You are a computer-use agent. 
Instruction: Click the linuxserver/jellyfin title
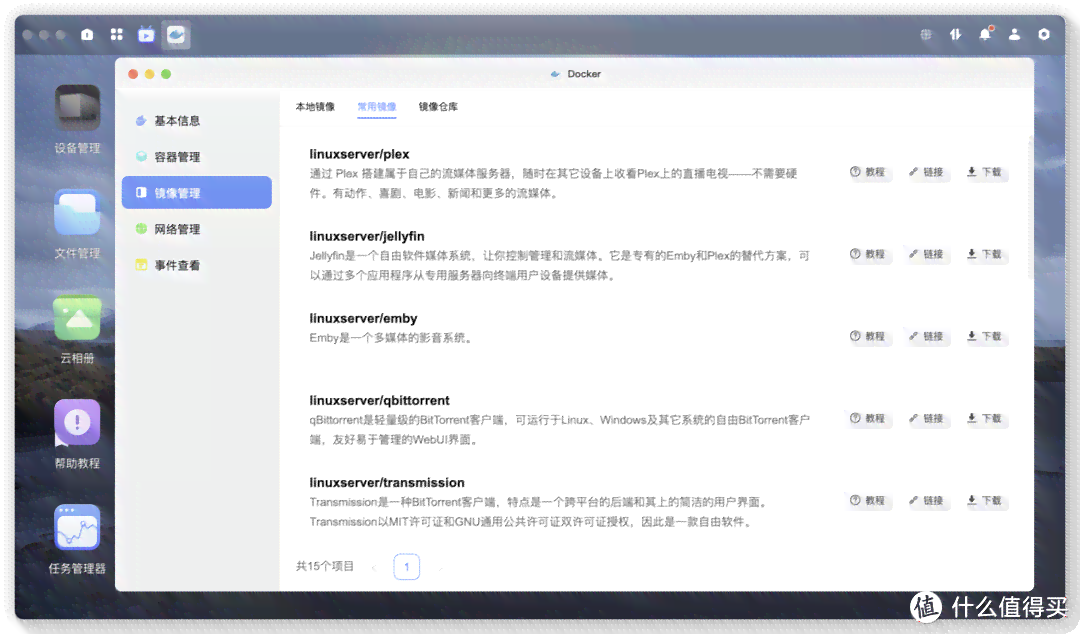point(367,236)
